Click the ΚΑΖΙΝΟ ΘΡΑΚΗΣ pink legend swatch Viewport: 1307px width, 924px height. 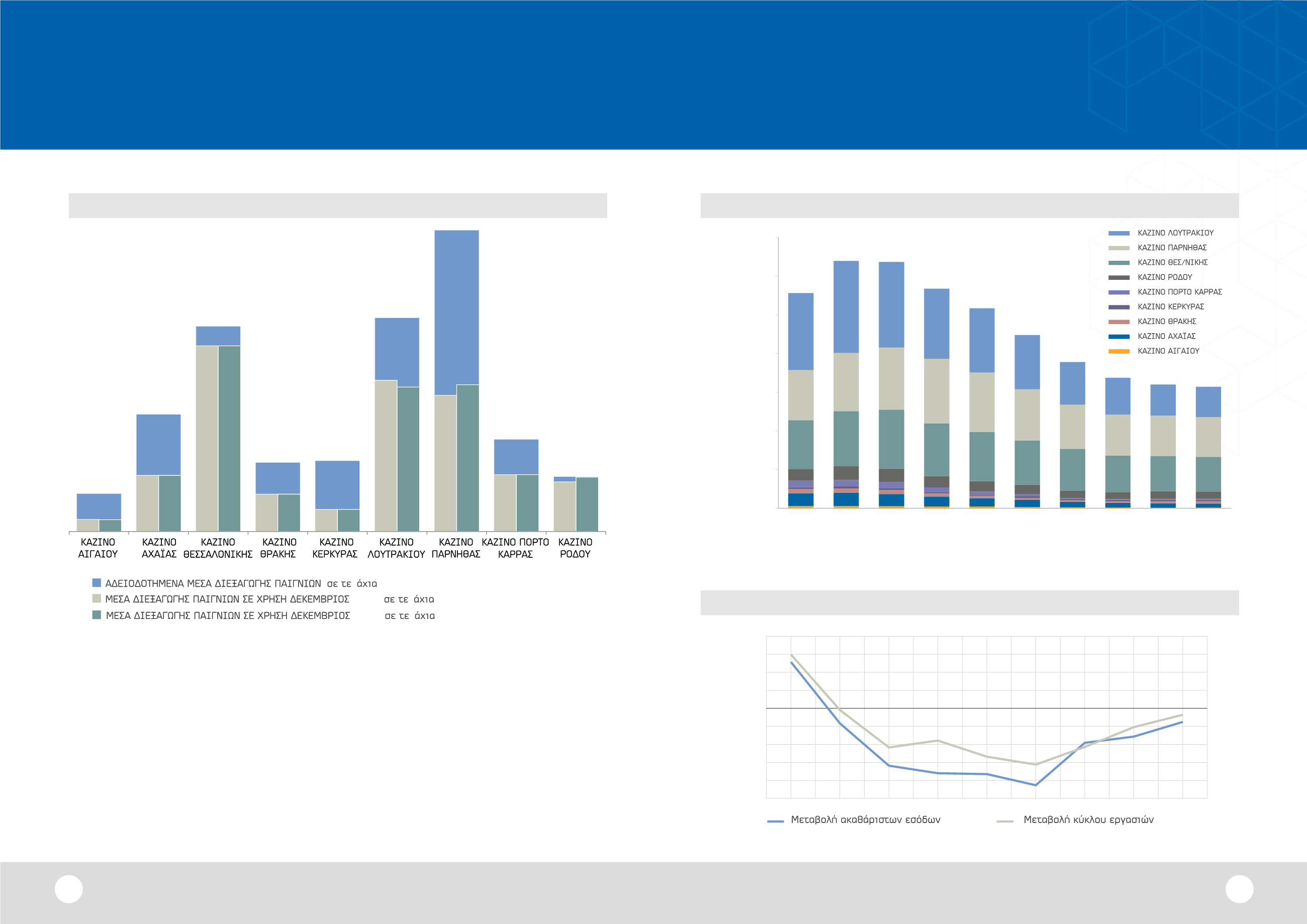(1118, 322)
